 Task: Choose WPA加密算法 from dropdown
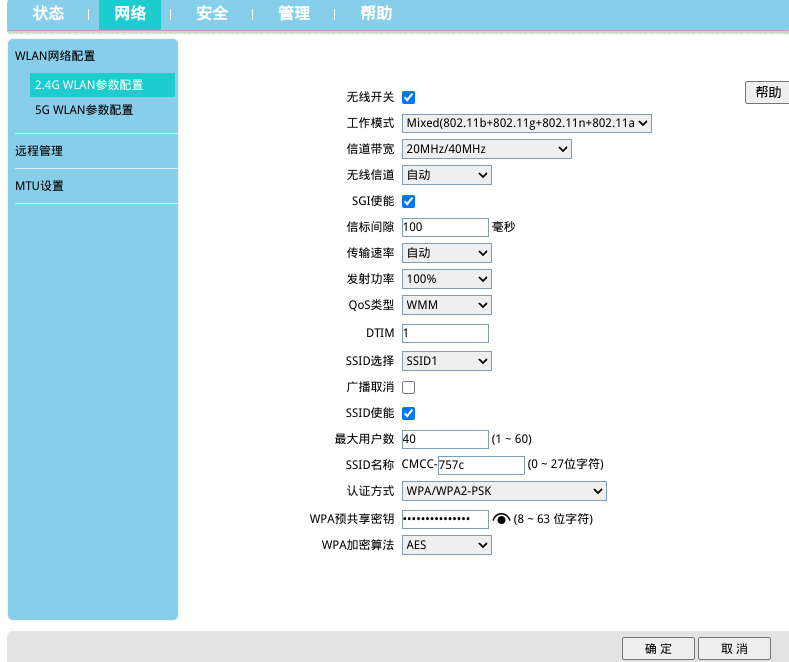point(446,545)
